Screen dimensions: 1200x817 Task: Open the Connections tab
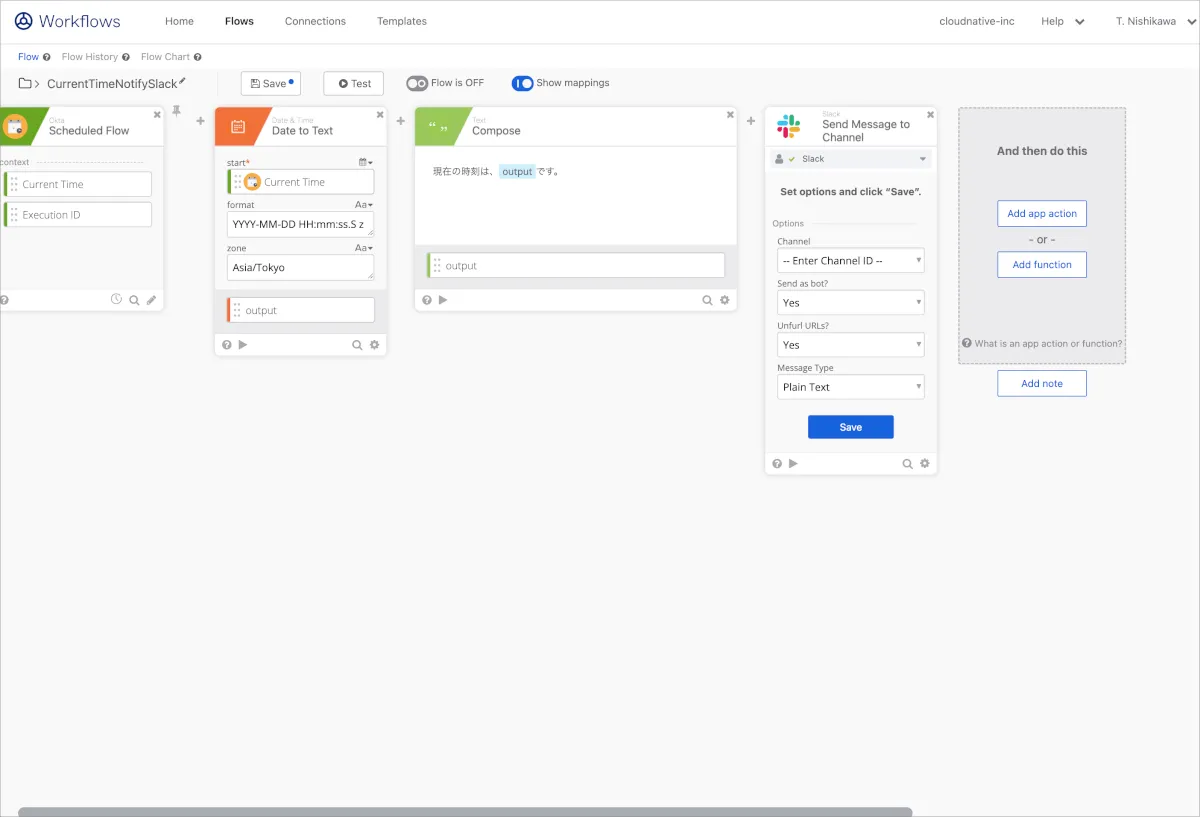click(315, 21)
